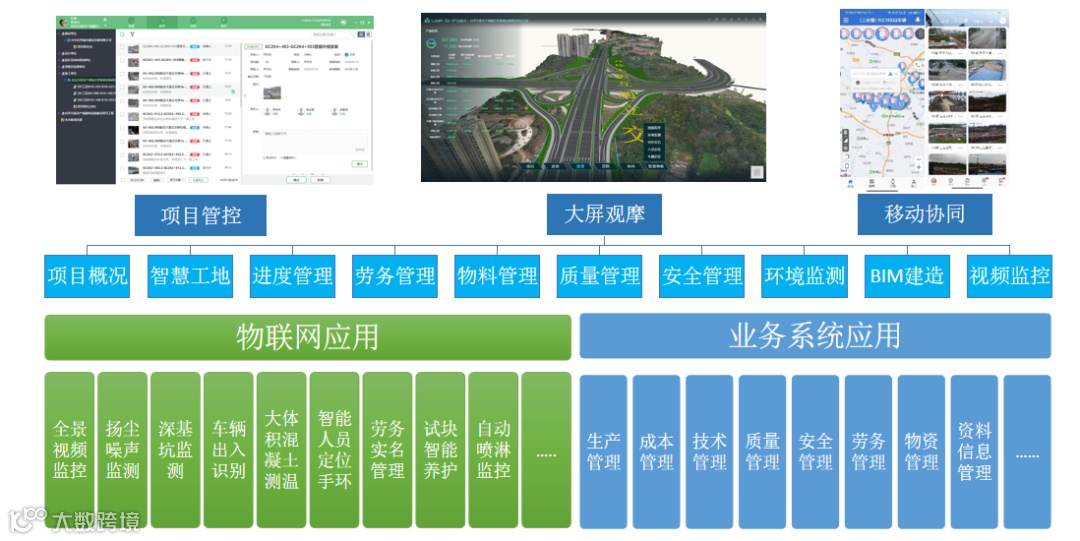Click the user avatar in desktop app header
This screenshot has width=1080, height=541.
click(x=63, y=23)
